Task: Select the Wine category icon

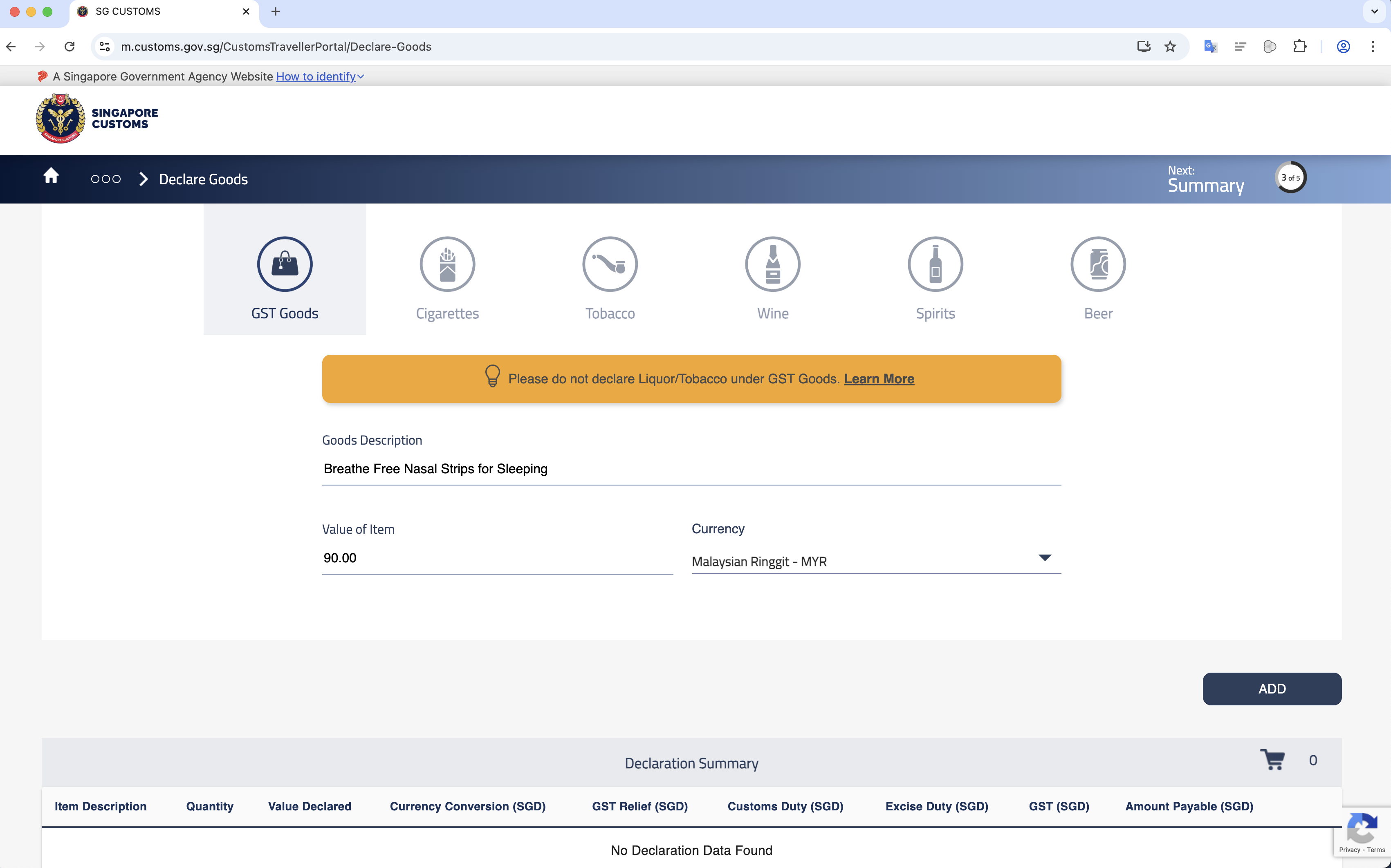Action: coord(772,264)
